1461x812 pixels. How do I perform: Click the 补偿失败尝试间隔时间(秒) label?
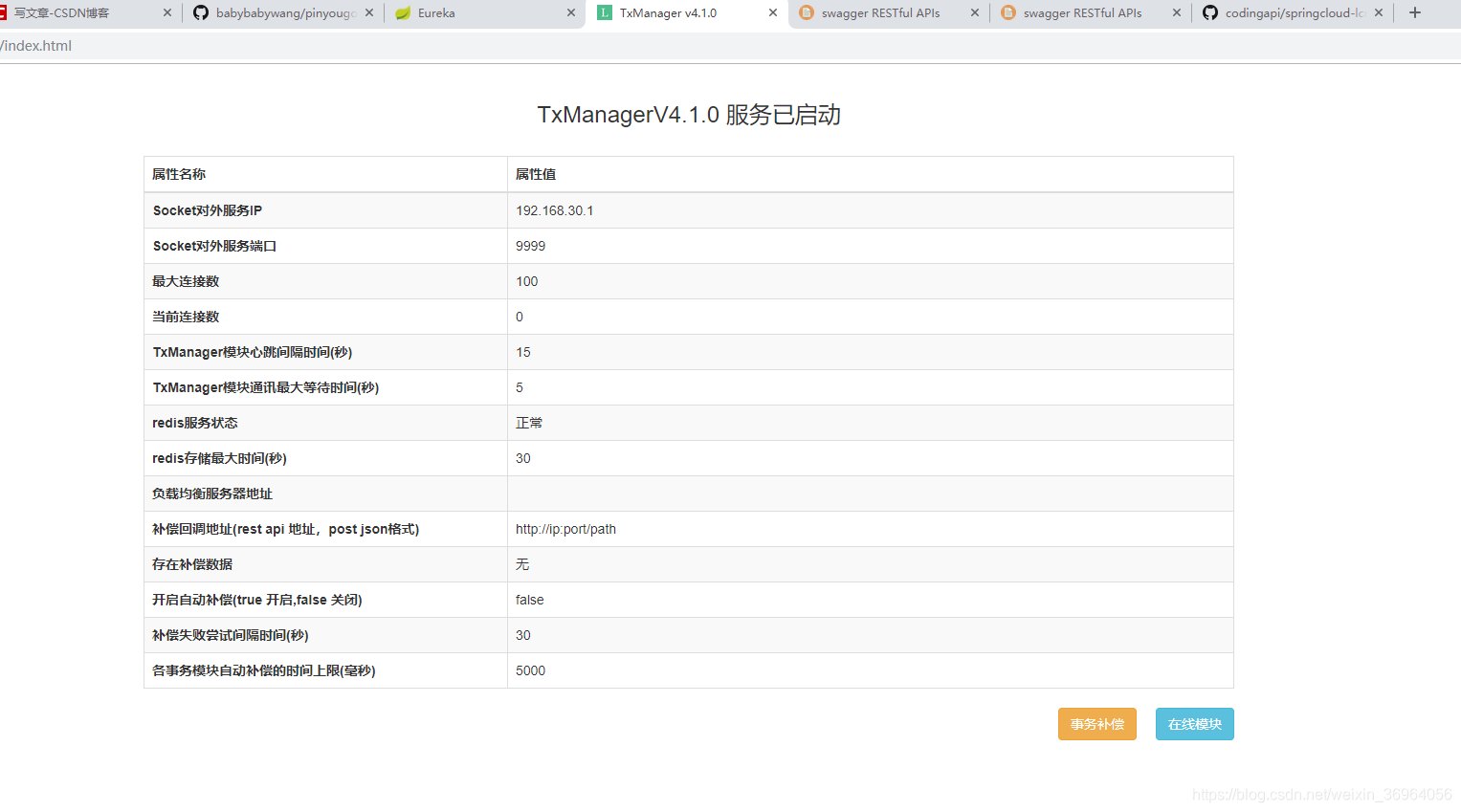click(x=231, y=635)
